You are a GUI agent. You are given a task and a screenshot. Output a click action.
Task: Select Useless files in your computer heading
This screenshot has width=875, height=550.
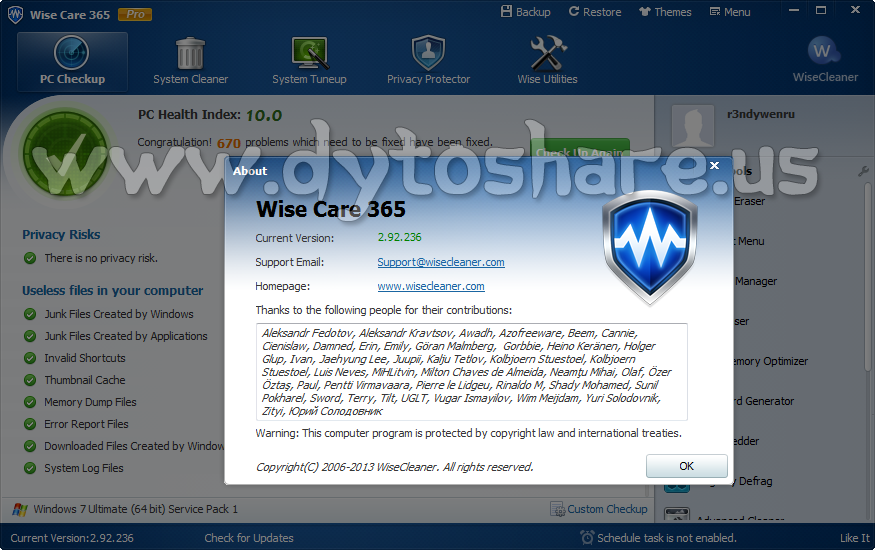(113, 291)
